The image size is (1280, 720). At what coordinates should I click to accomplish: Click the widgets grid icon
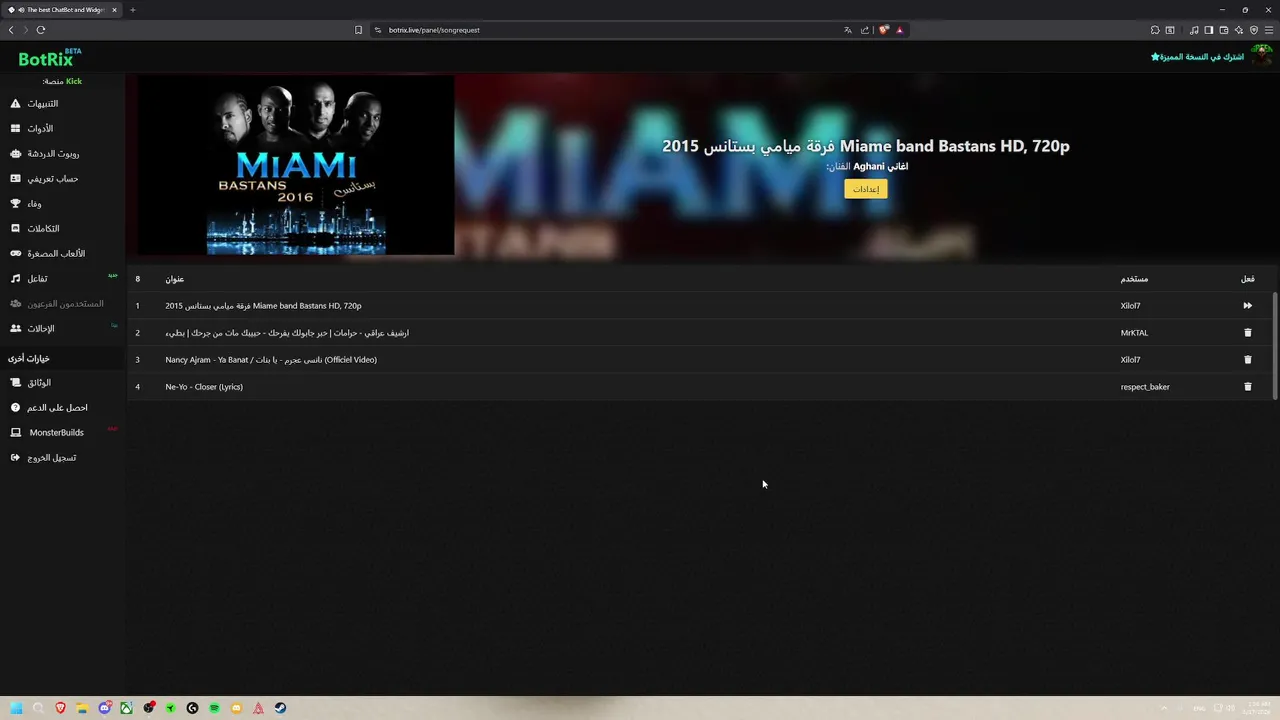15,129
